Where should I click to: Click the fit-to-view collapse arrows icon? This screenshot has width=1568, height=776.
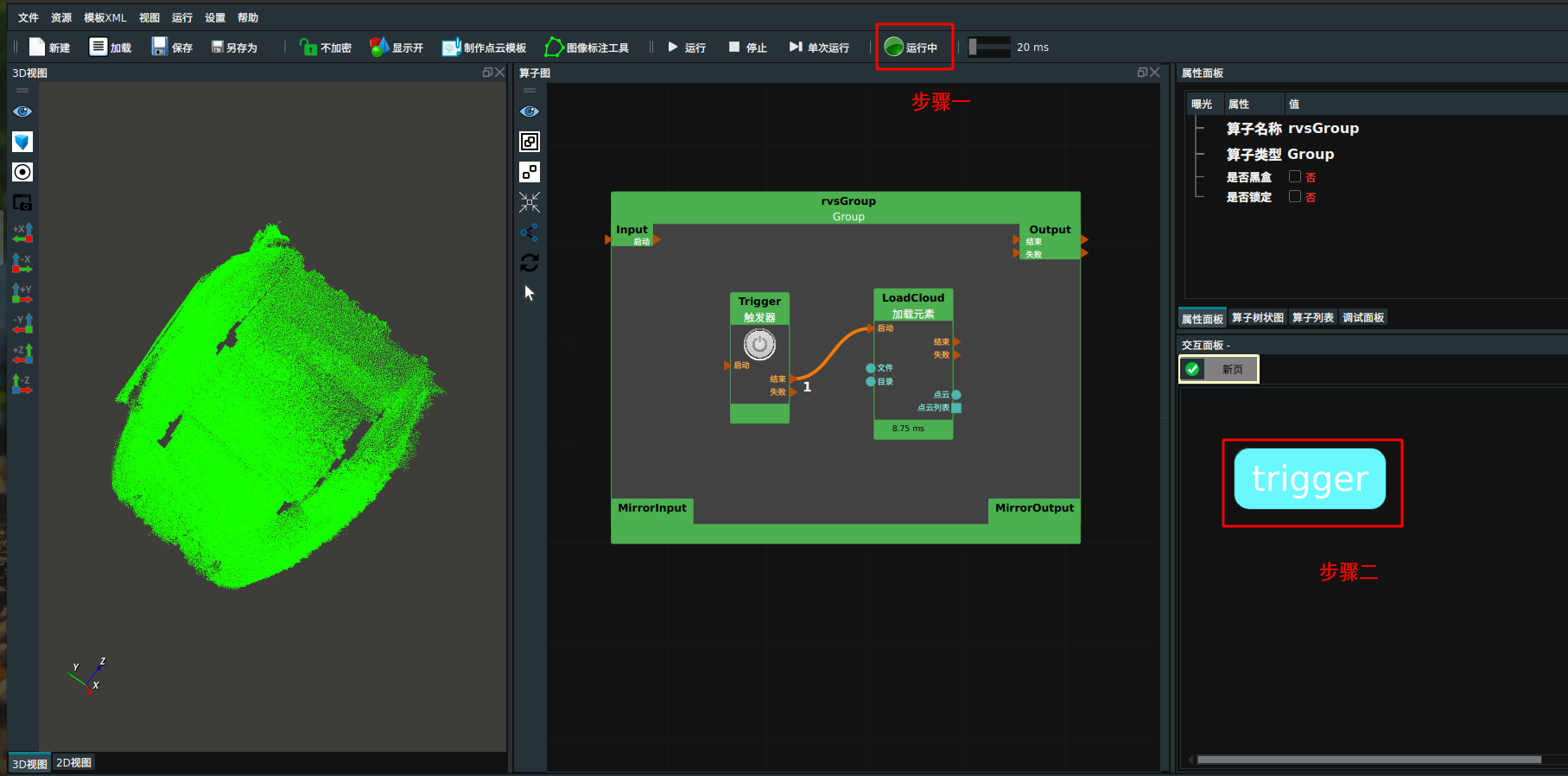(530, 202)
